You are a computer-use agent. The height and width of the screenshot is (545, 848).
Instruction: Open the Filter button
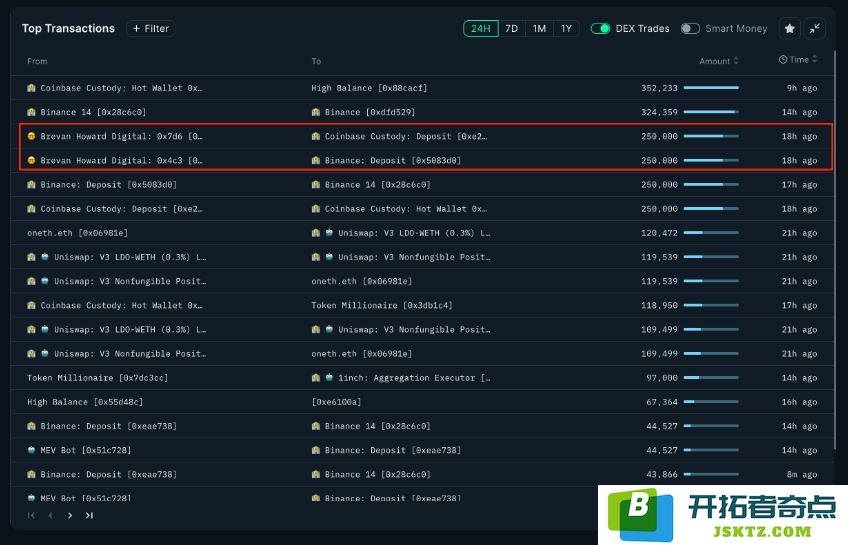[x=150, y=29]
